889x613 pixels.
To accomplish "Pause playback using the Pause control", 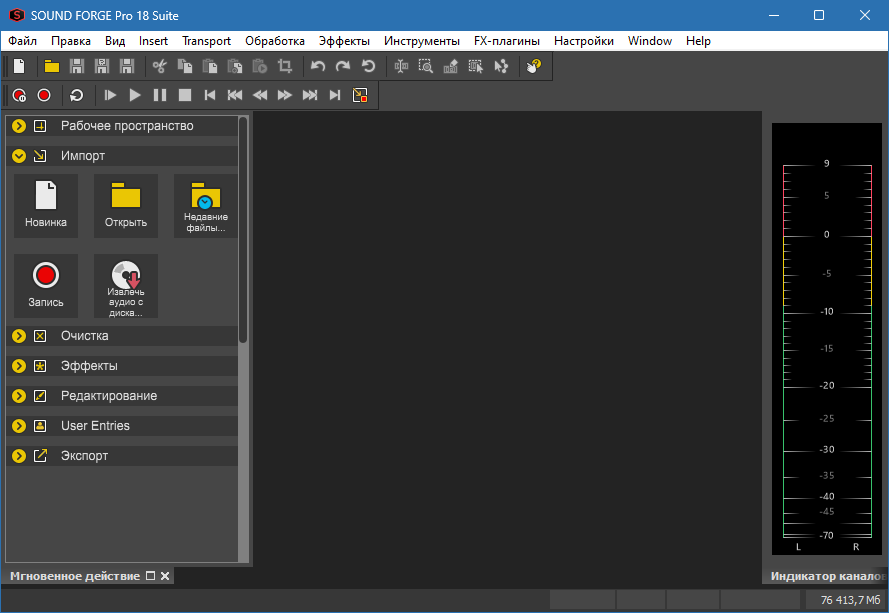I will tap(159, 95).
